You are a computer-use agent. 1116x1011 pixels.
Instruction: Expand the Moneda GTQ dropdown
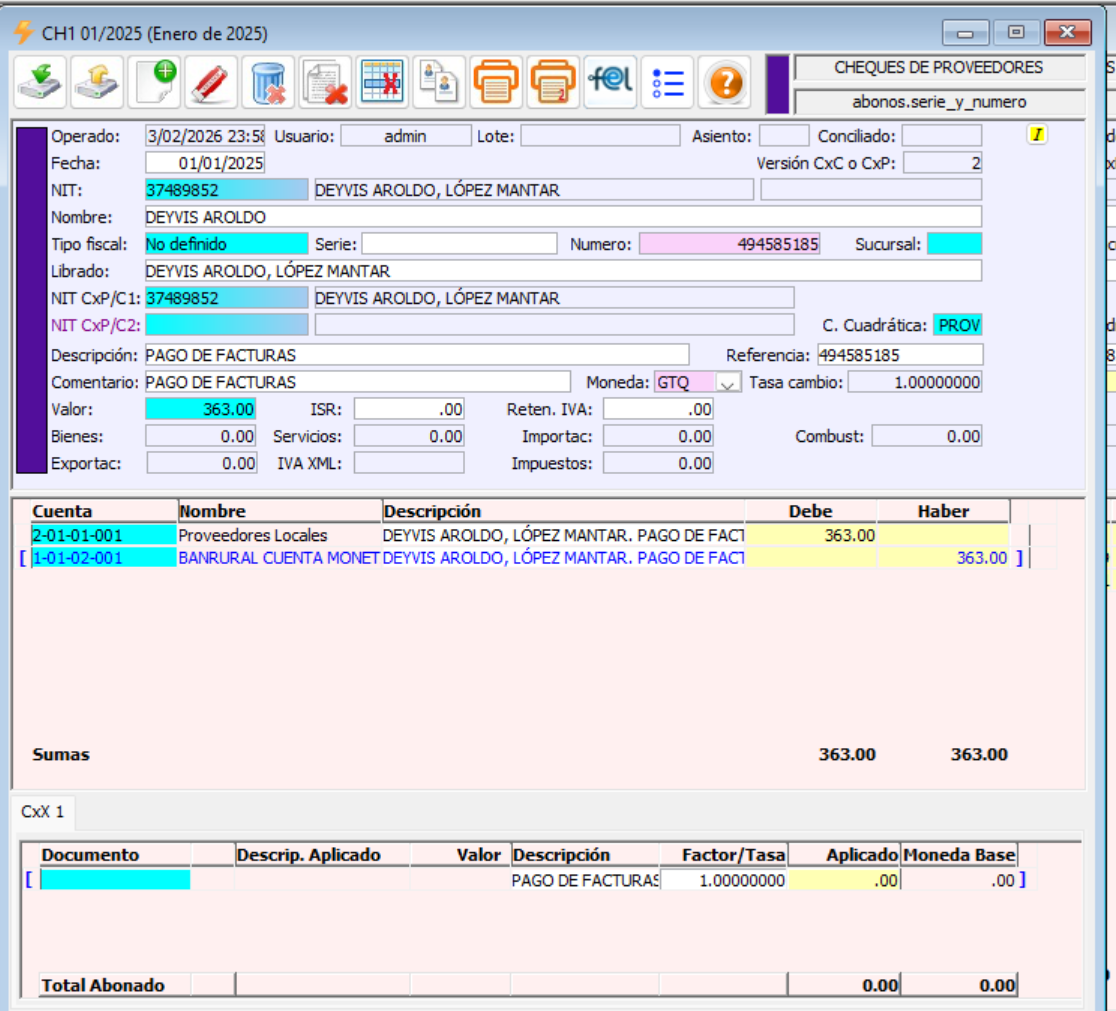pos(728,383)
